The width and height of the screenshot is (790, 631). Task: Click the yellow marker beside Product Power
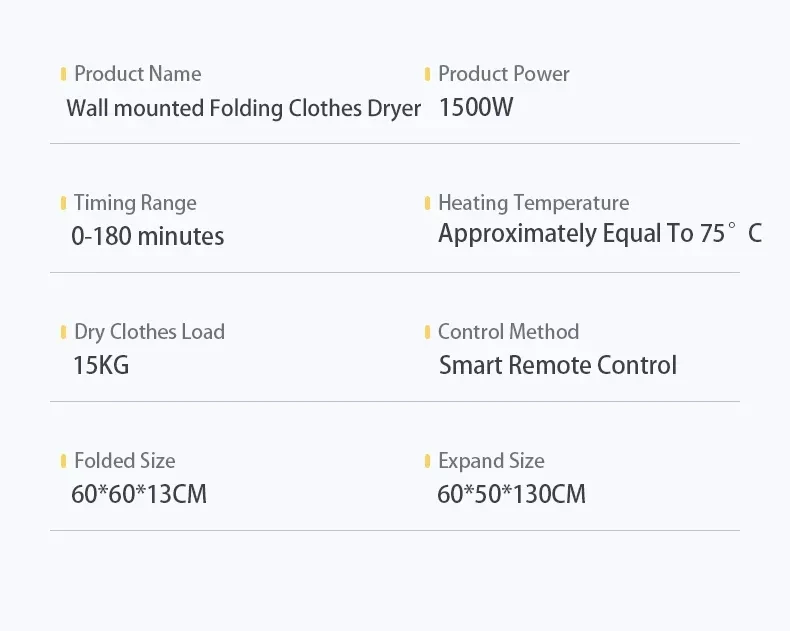pyautogui.click(x=428, y=74)
